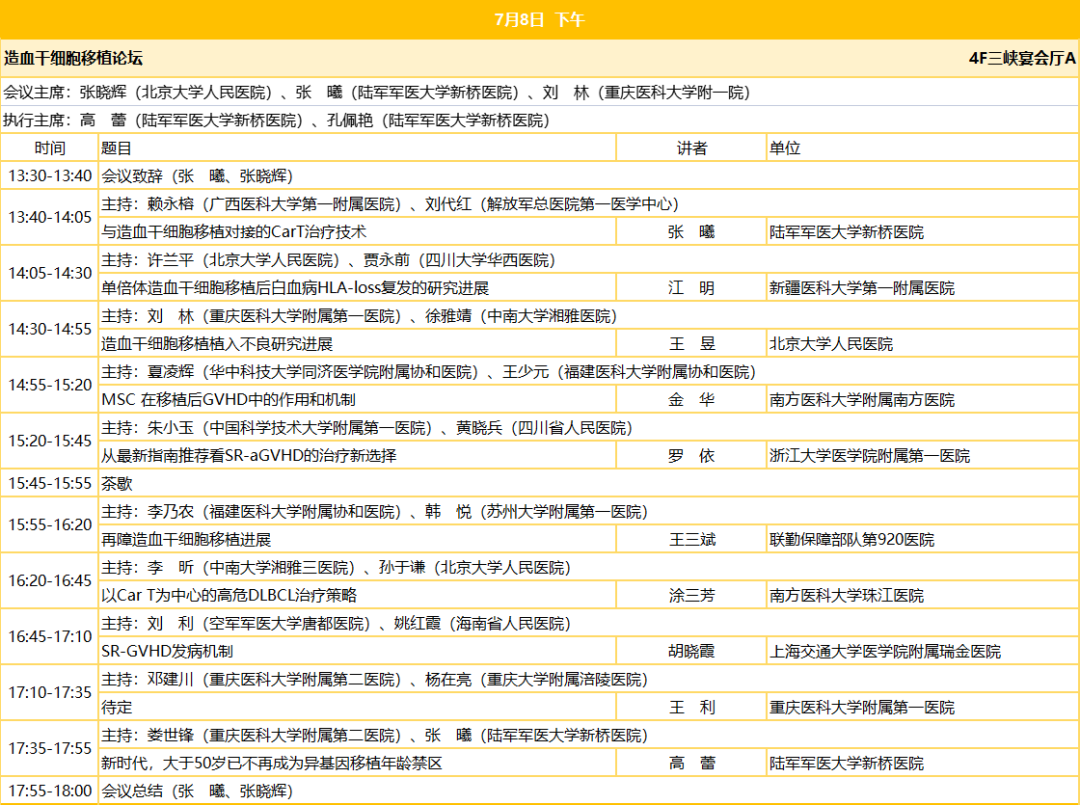Click speaker '张 曦' in the 13:40 row

(x=692, y=232)
